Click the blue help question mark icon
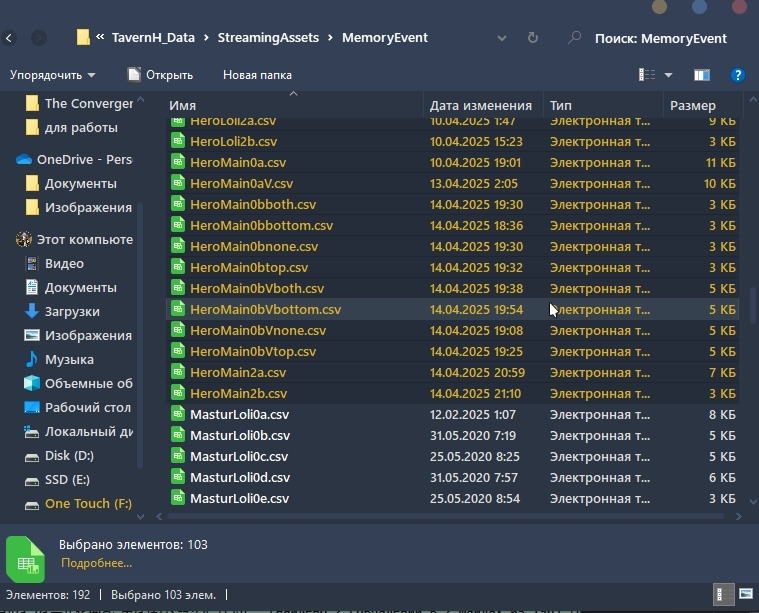The image size is (759, 613). (737, 75)
